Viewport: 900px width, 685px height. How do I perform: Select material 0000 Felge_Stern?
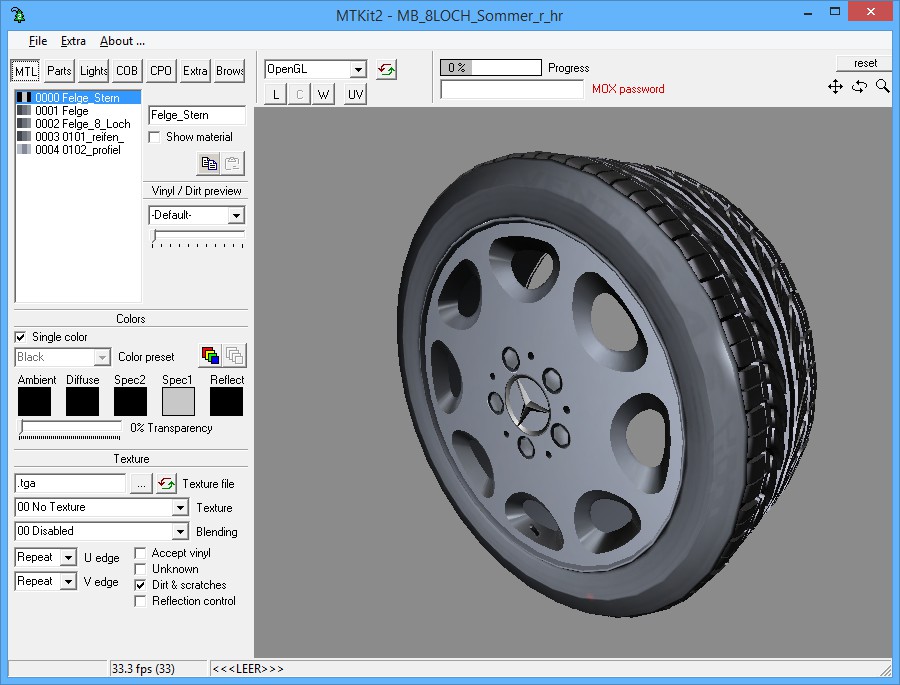(78, 98)
